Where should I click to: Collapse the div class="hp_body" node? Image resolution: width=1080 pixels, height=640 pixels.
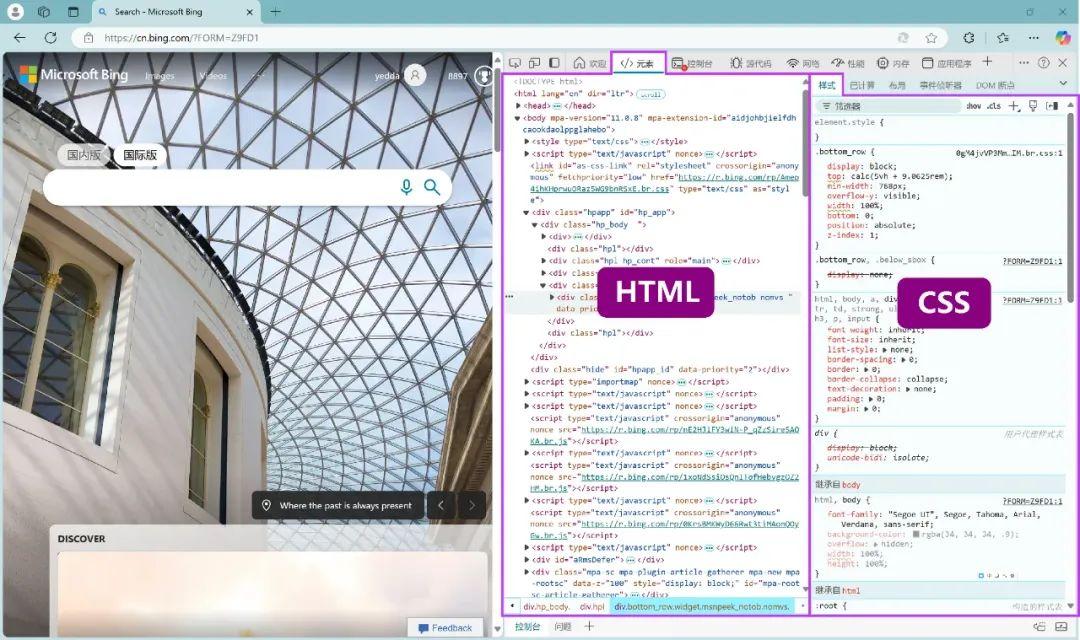(x=535, y=225)
